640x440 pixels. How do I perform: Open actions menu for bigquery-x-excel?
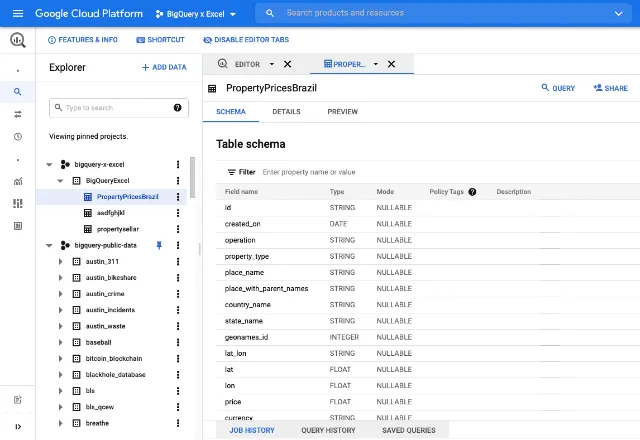(x=178, y=164)
